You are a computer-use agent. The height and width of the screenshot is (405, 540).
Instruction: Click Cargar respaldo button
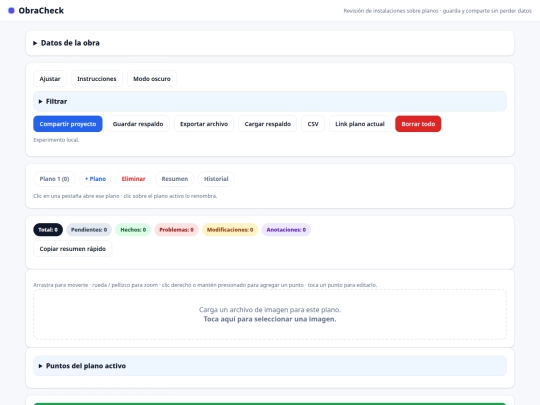click(x=268, y=124)
